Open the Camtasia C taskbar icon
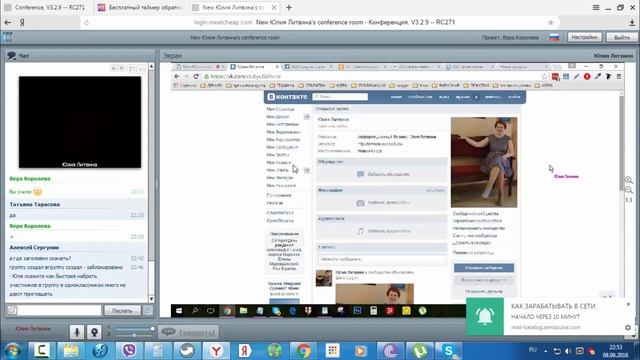Image resolution: width=640 pixels, height=360 pixels. tap(42, 351)
